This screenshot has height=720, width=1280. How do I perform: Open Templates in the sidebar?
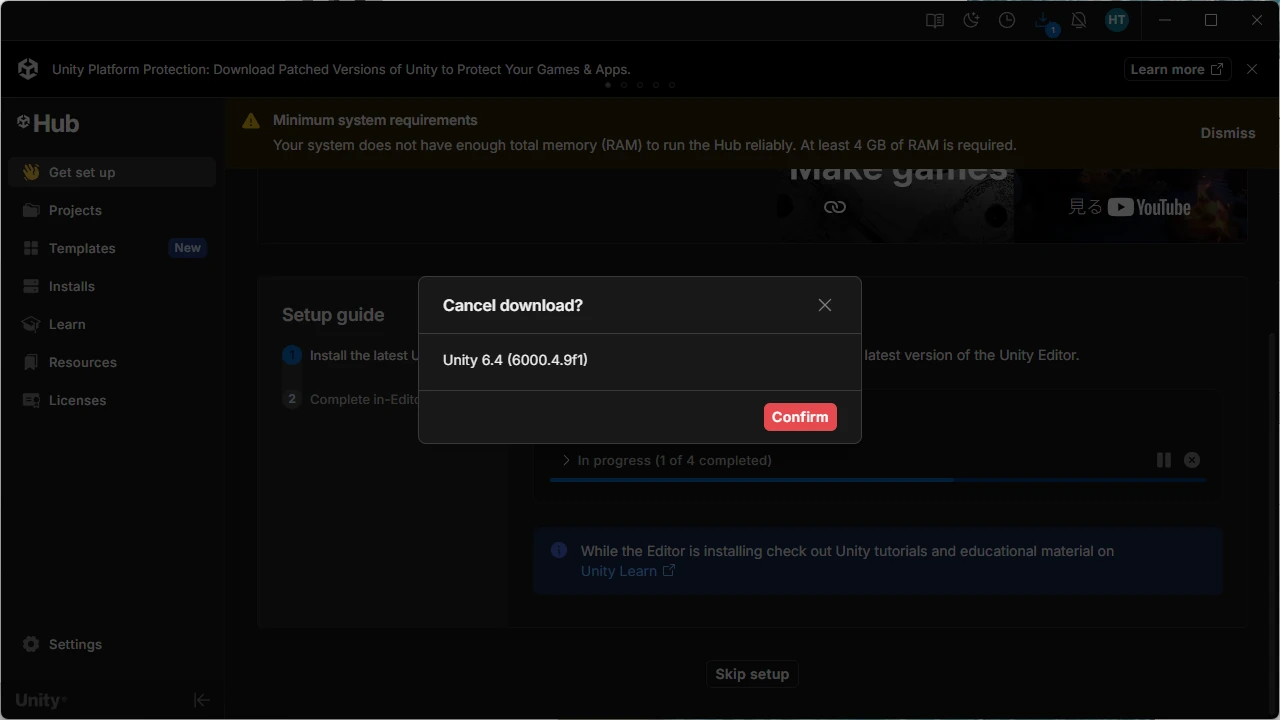click(112, 248)
